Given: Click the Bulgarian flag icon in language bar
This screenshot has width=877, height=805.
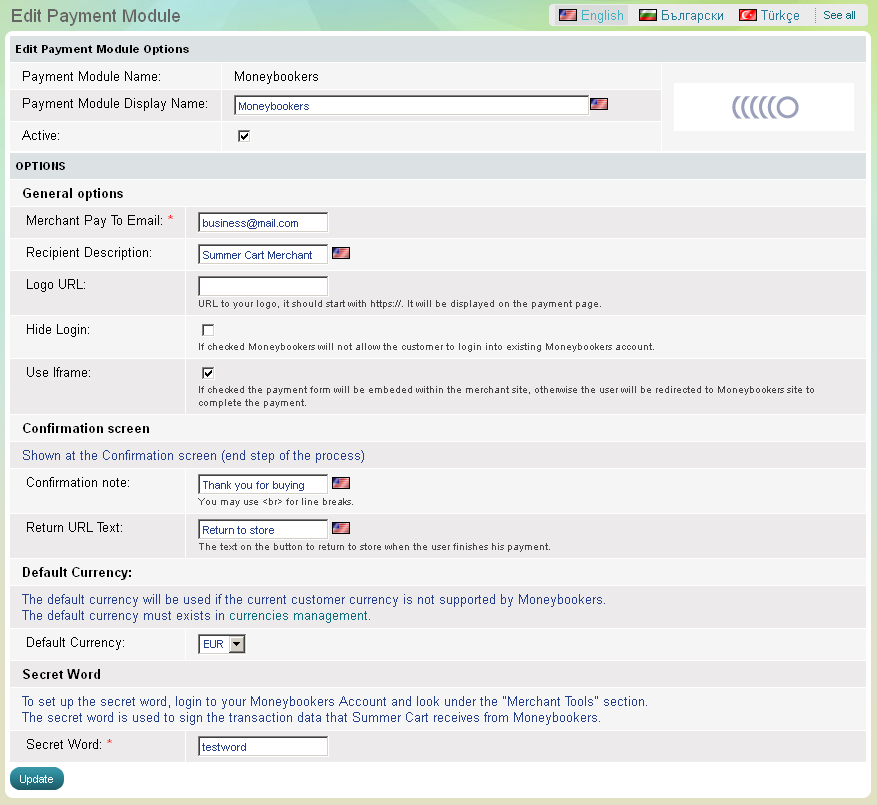Looking at the screenshot, I should click(x=648, y=15).
